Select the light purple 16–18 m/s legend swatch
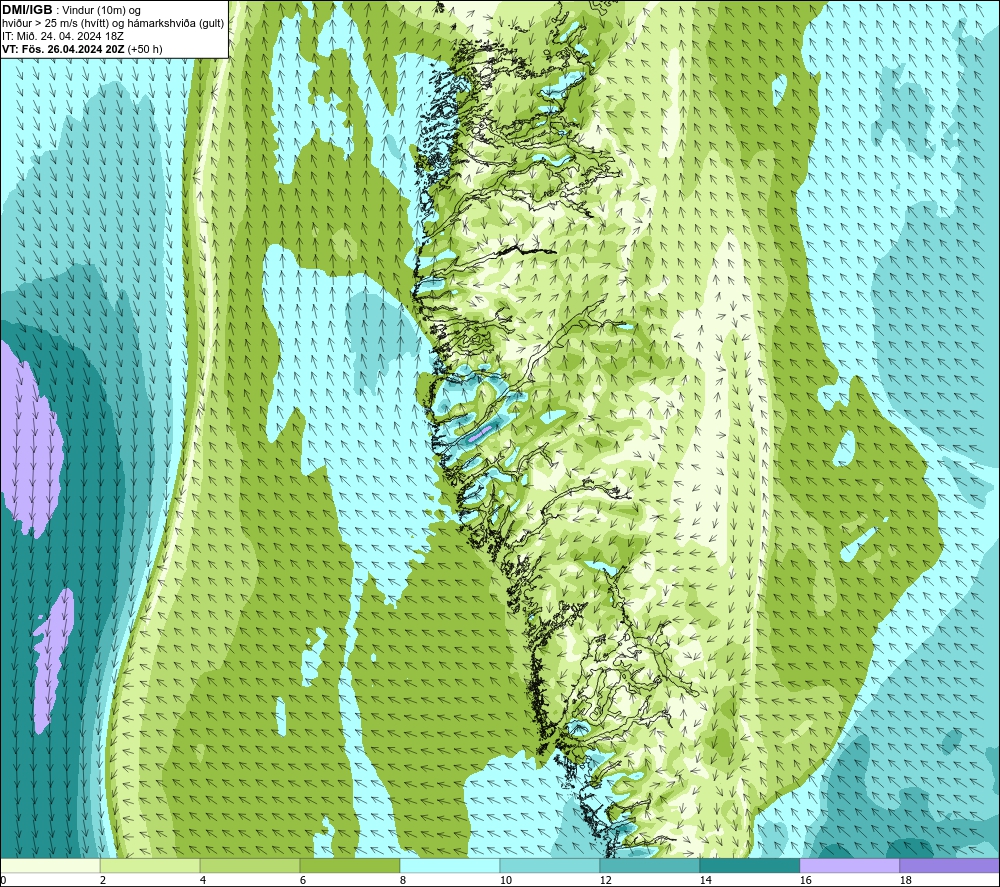 849,865
